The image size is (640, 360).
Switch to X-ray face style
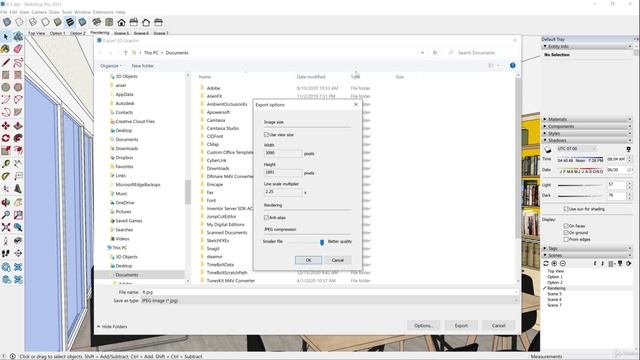(x=7, y=22)
